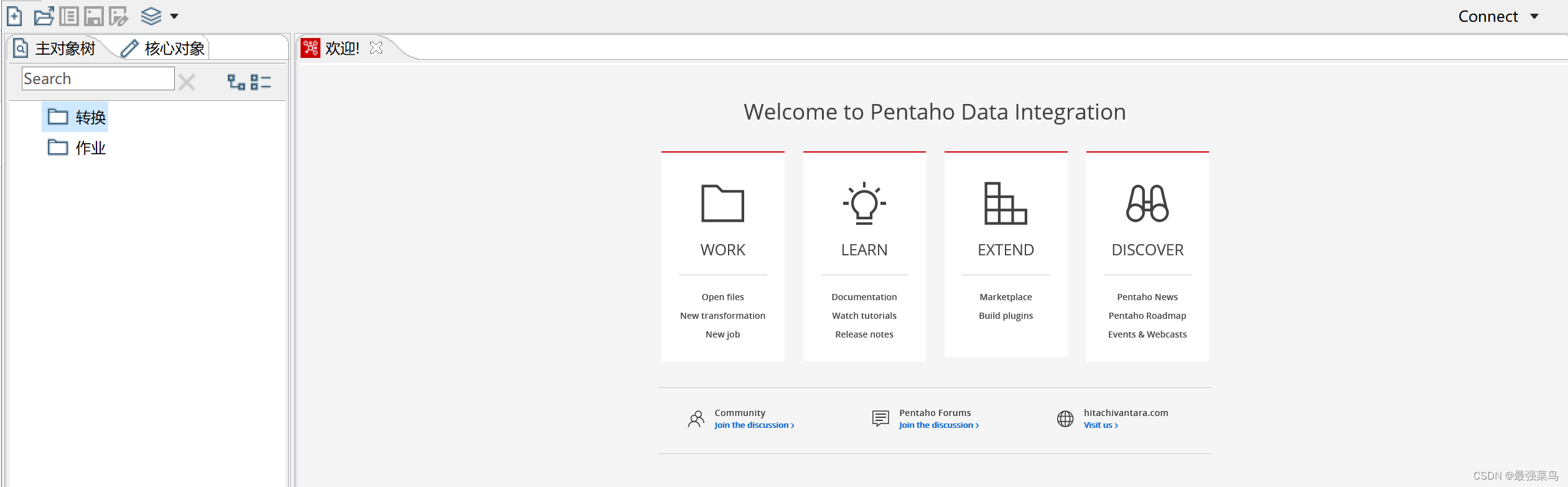This screenshot has width=1568, height=487.
Task: Open the perspectives dropdown arrow
Action: (174, 17)
